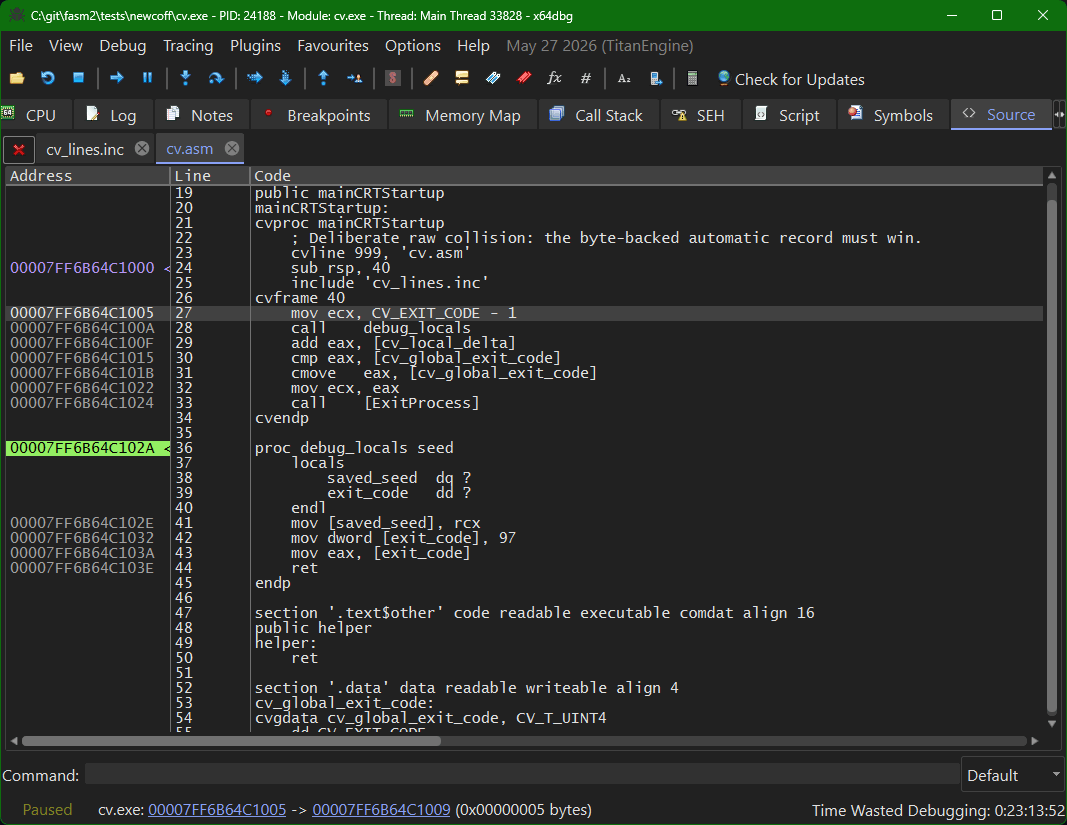Click the Code column header
This screenshot has width=1067, height=825.
pos(646,176)
